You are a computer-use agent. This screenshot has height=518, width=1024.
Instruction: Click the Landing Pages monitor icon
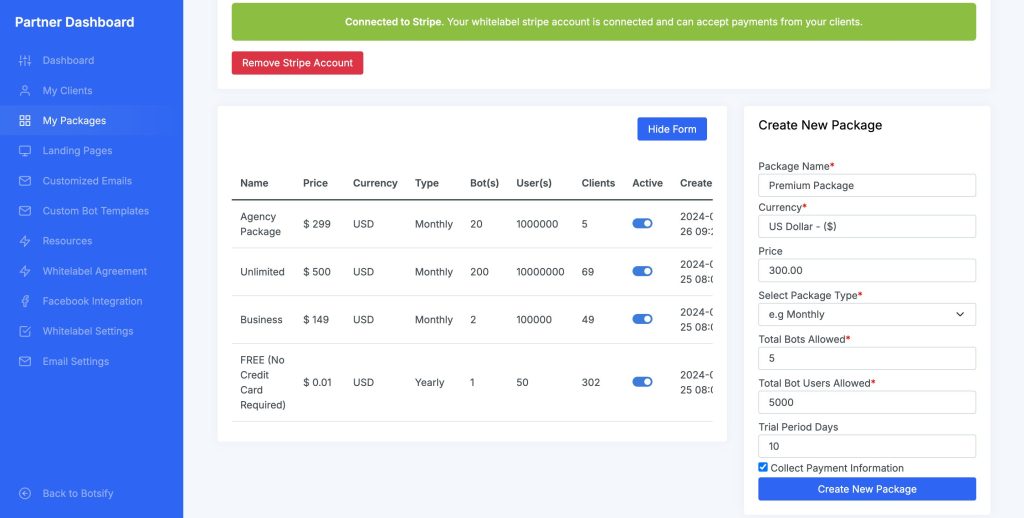tap(25, 151)
